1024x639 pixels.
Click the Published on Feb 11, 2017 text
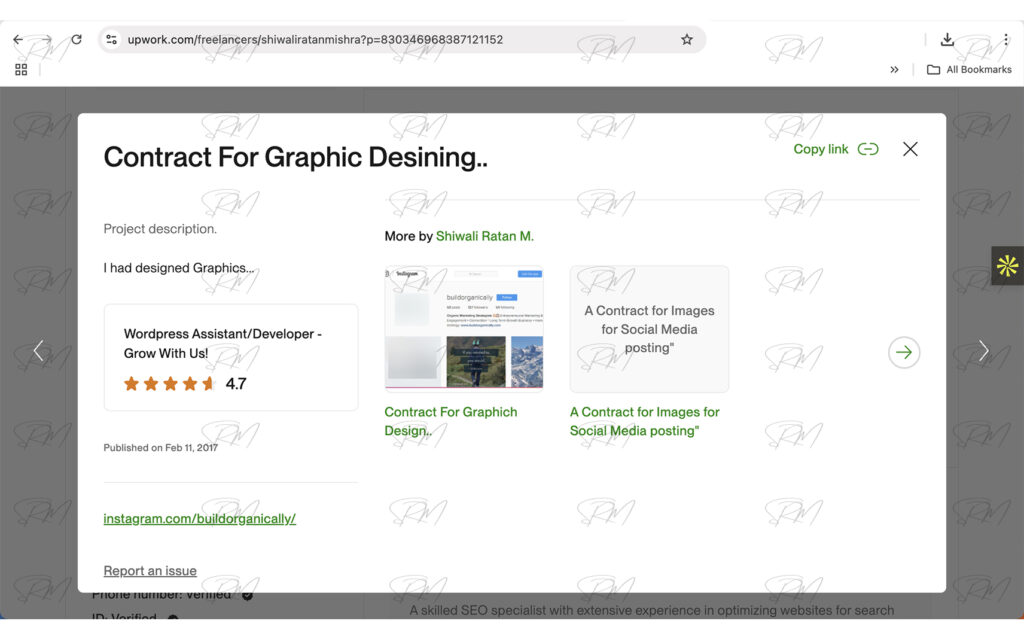coord(161,448)
